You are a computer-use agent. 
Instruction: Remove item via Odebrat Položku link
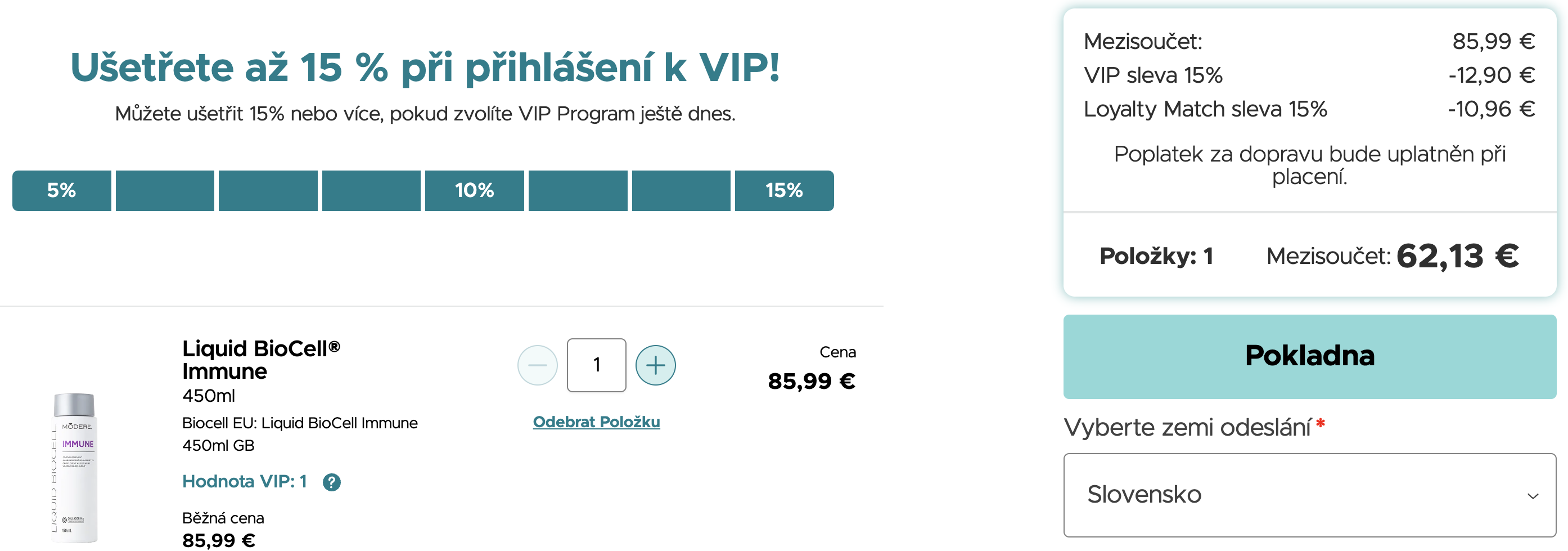click(x=596, y=422)
